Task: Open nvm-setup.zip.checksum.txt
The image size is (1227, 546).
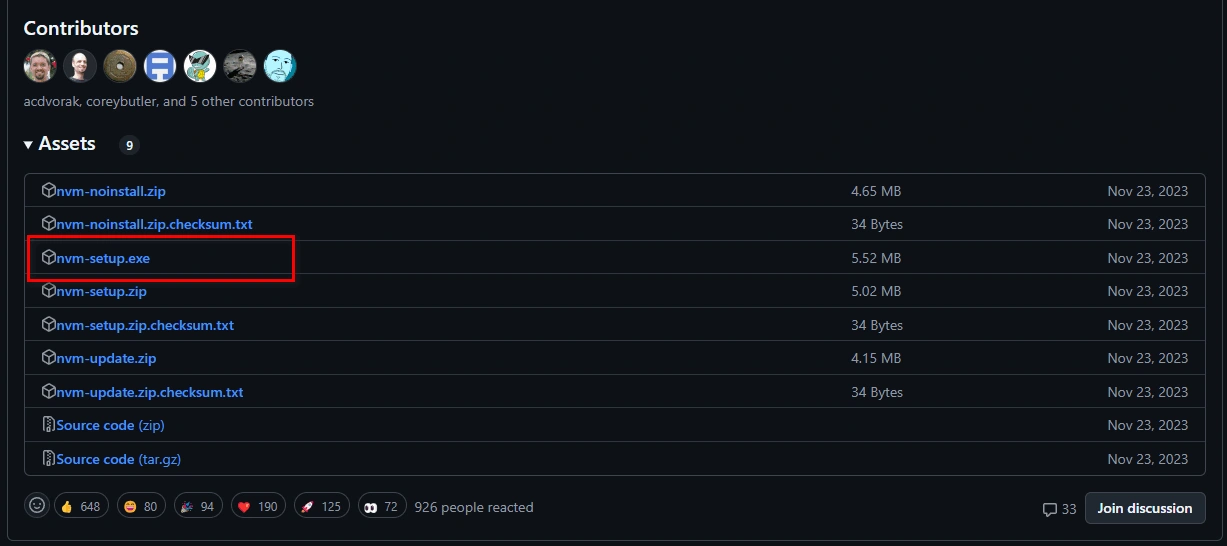Action: click(x=145, y=325)
